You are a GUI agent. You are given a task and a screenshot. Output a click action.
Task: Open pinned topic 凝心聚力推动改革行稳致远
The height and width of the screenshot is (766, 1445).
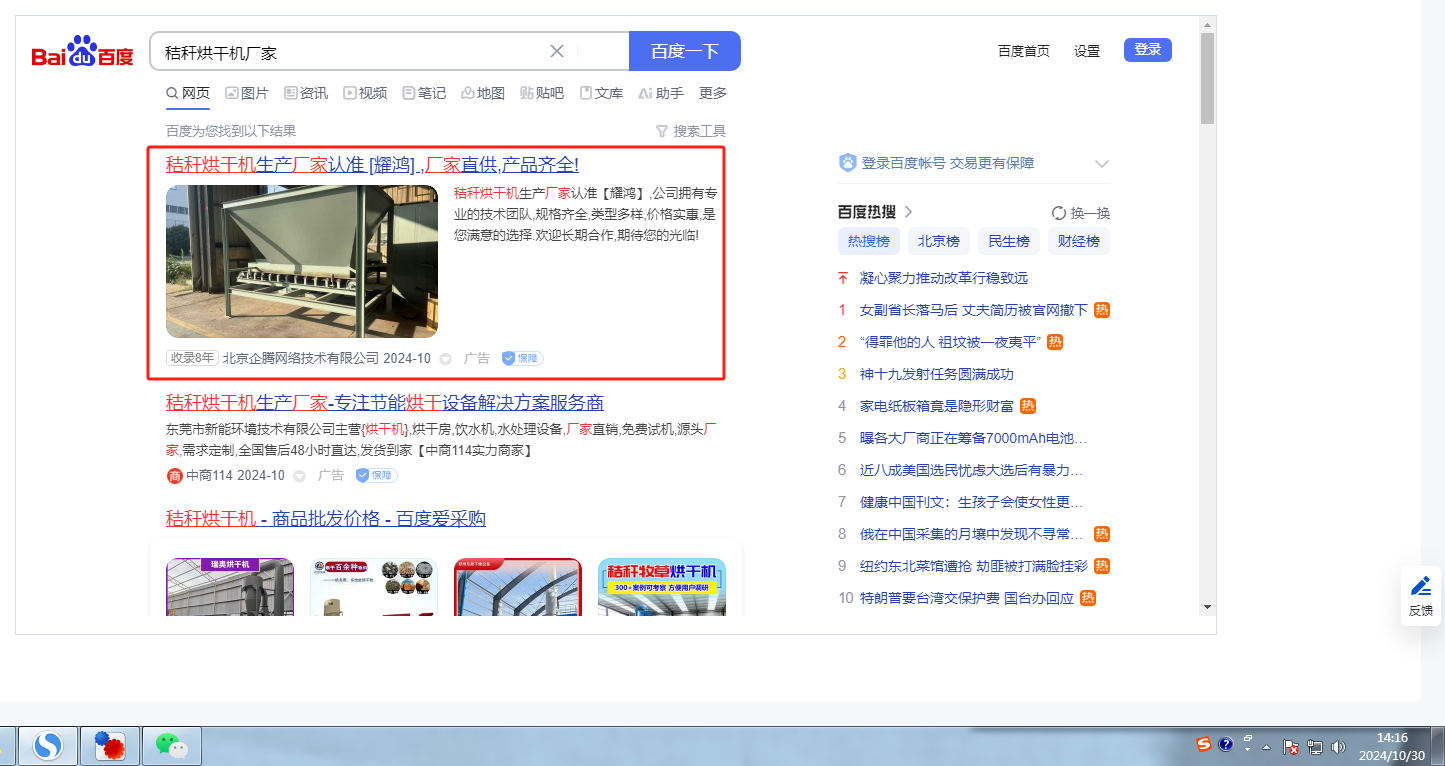tap(944, 278)
